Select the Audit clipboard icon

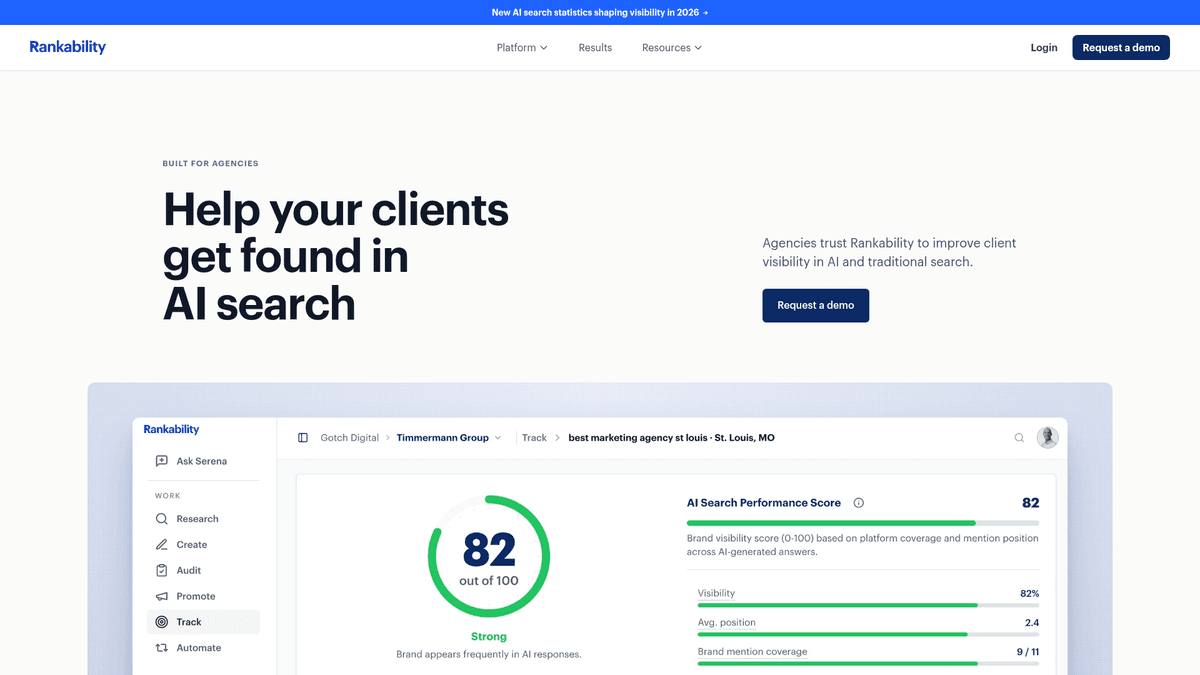162,570
